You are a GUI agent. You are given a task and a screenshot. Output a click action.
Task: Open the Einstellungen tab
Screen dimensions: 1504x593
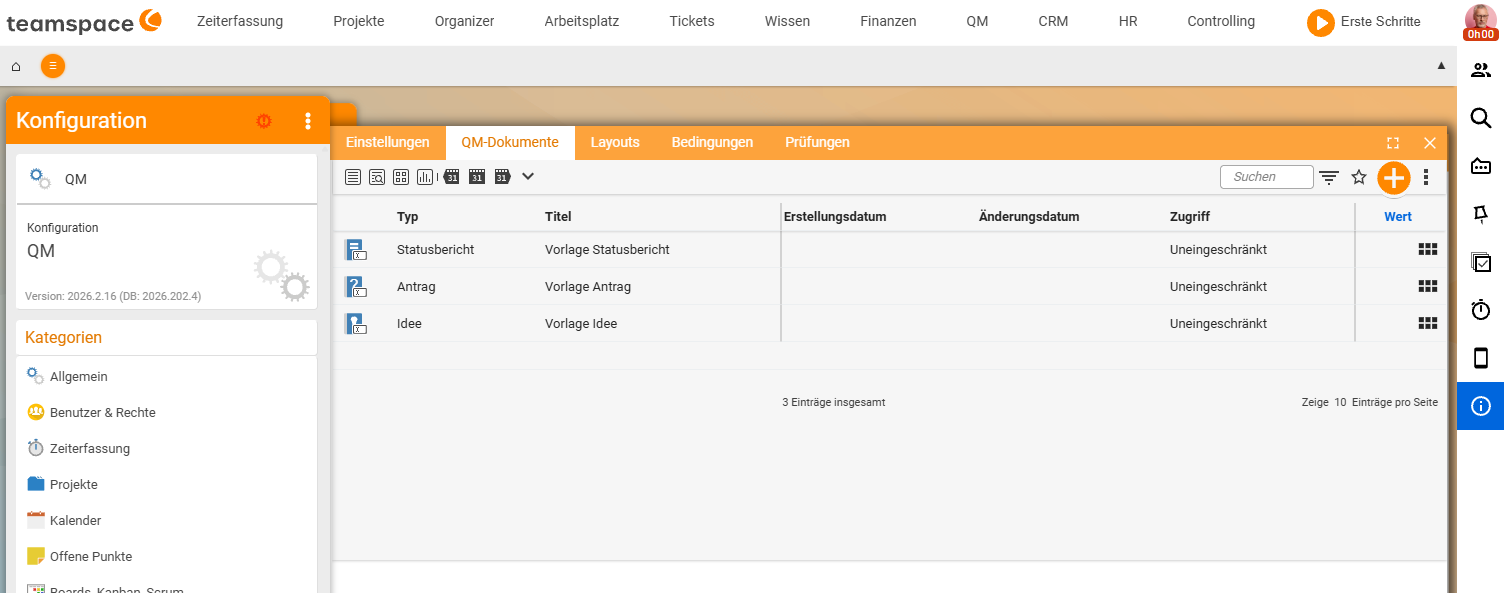coord(387,142)
